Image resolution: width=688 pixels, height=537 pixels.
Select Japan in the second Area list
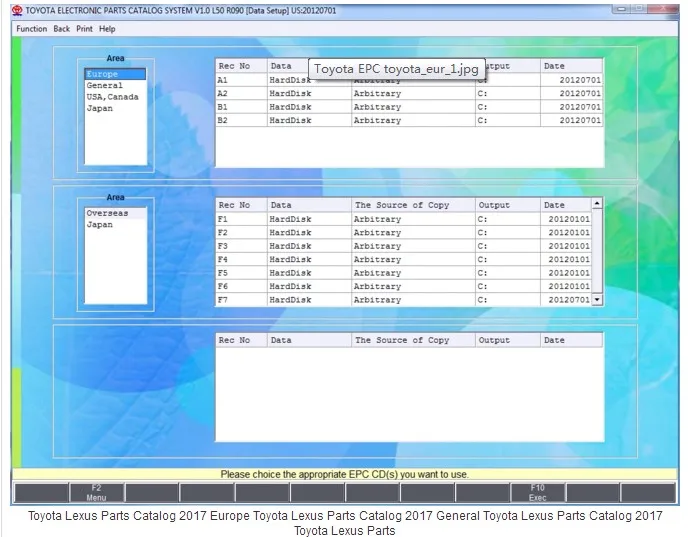point(115,225)
